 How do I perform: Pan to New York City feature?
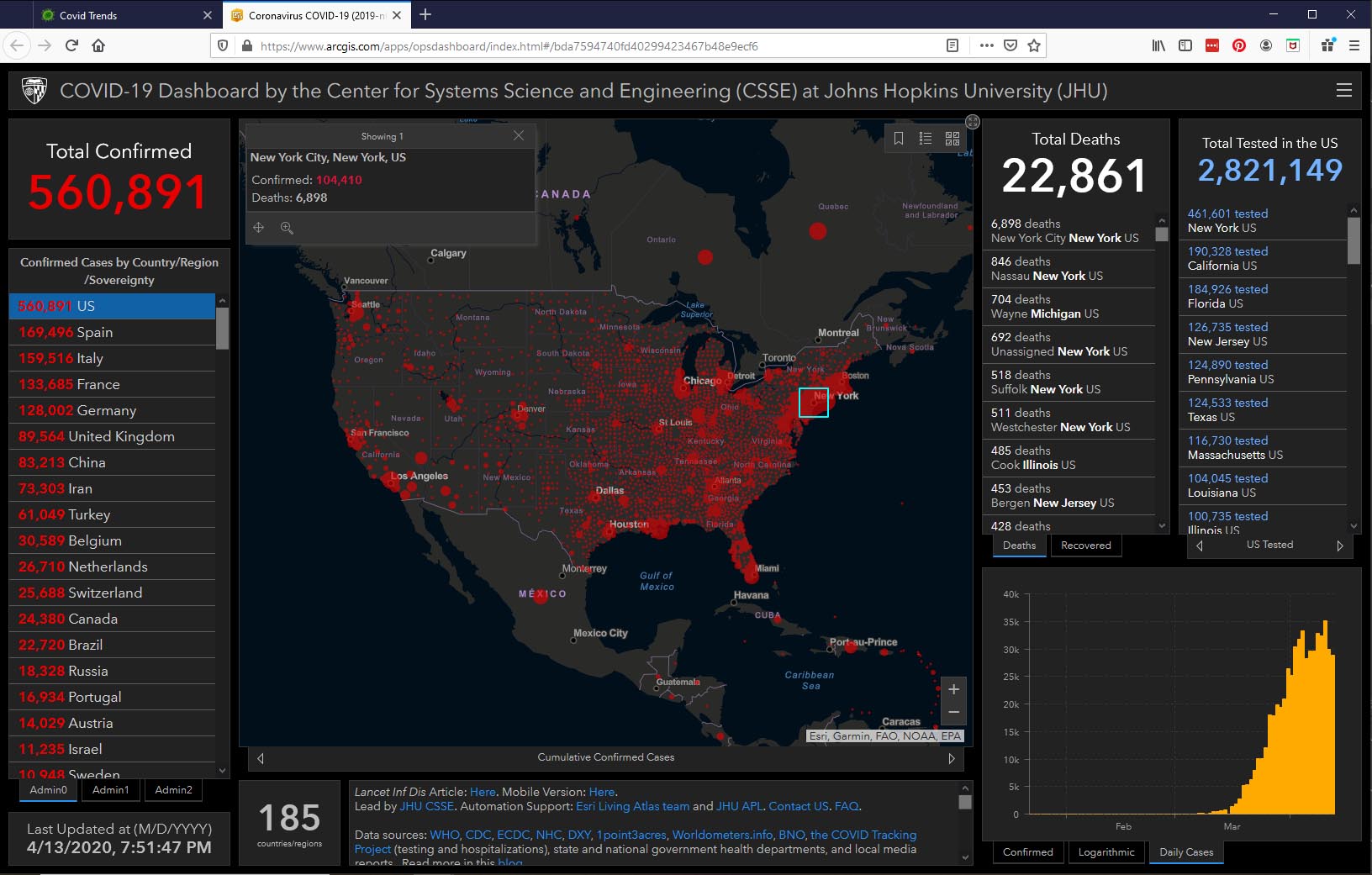click(x=259, y=228)
